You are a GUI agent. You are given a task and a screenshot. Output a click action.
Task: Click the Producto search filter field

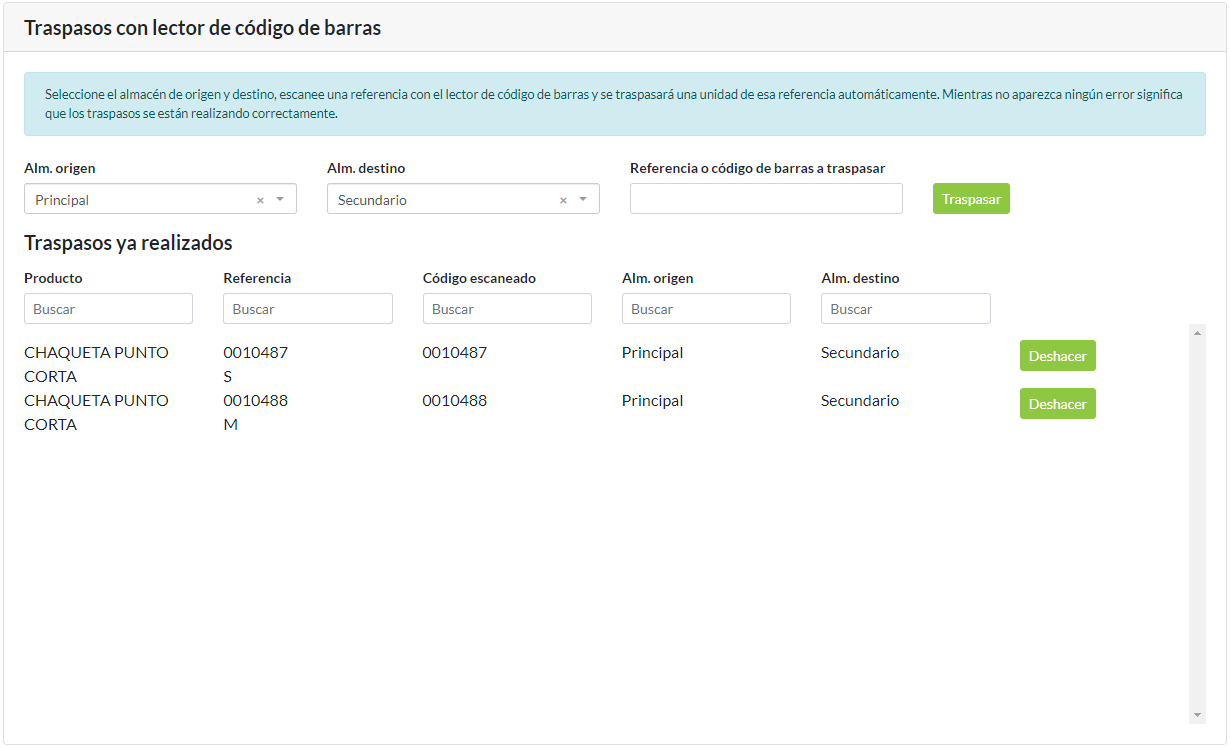(108, 309)
